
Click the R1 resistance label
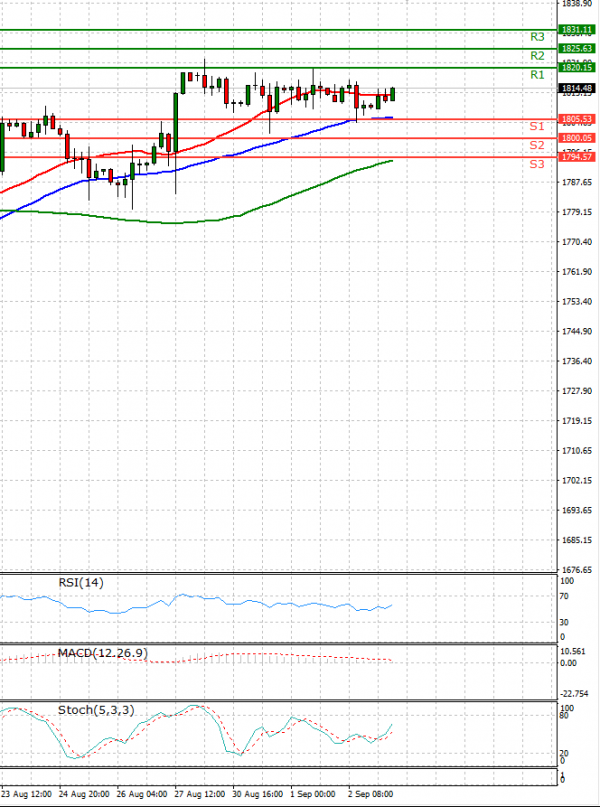(x=537, y=75)
